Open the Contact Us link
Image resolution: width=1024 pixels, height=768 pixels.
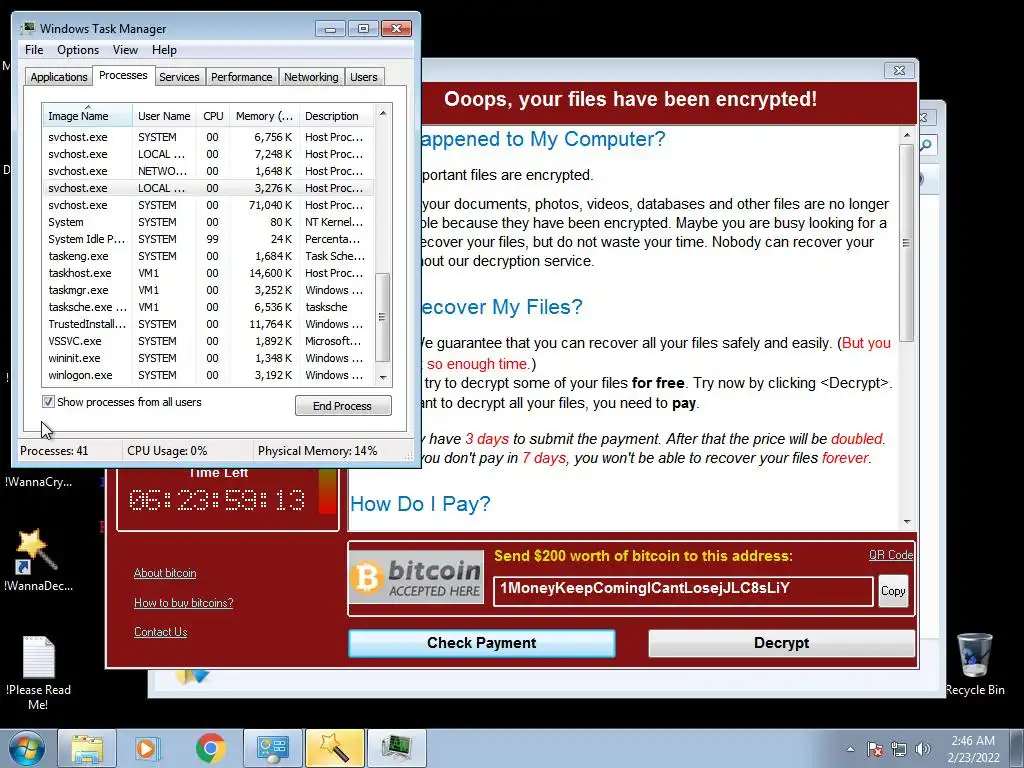pyautogui.click(x=160, y=632)
